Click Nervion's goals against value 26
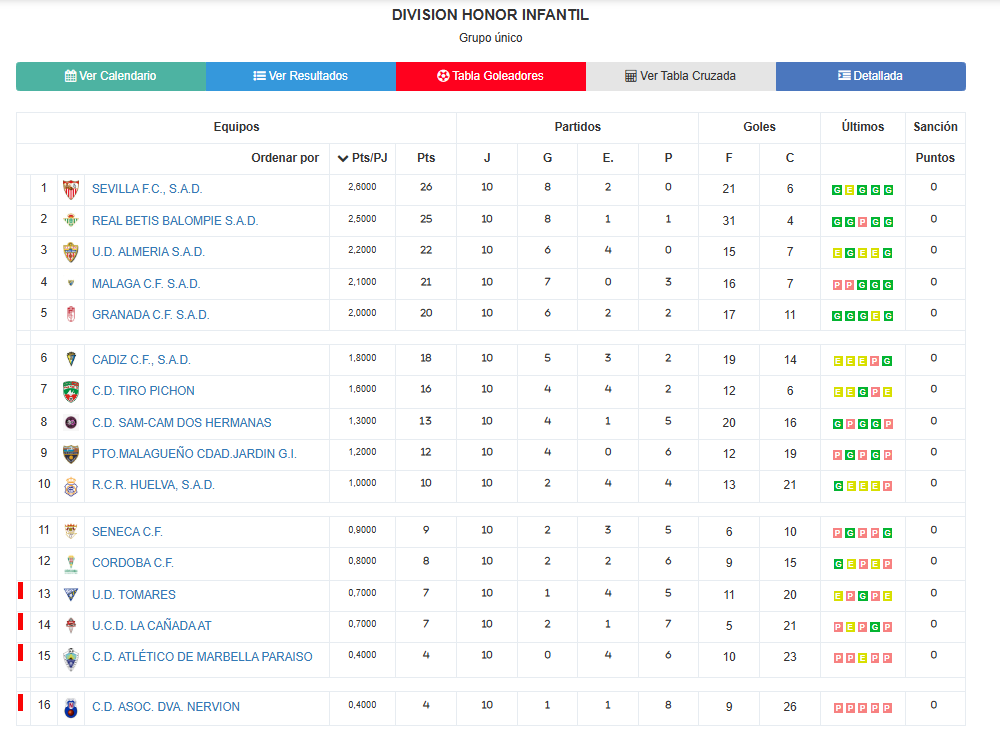The height and width of the screenshot is (741, 1000). coord(790,707)
